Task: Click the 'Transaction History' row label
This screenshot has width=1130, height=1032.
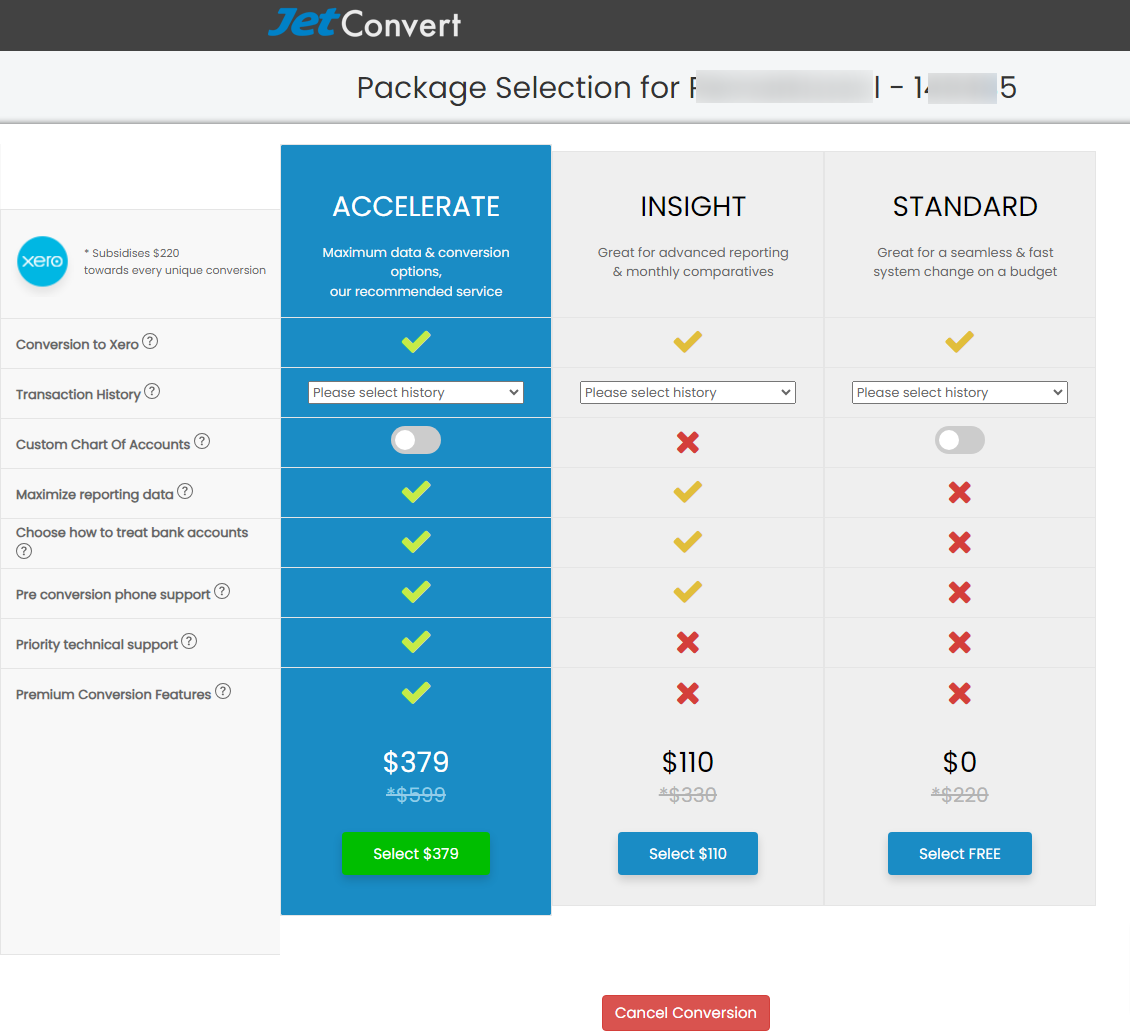Action: (78, 394)
